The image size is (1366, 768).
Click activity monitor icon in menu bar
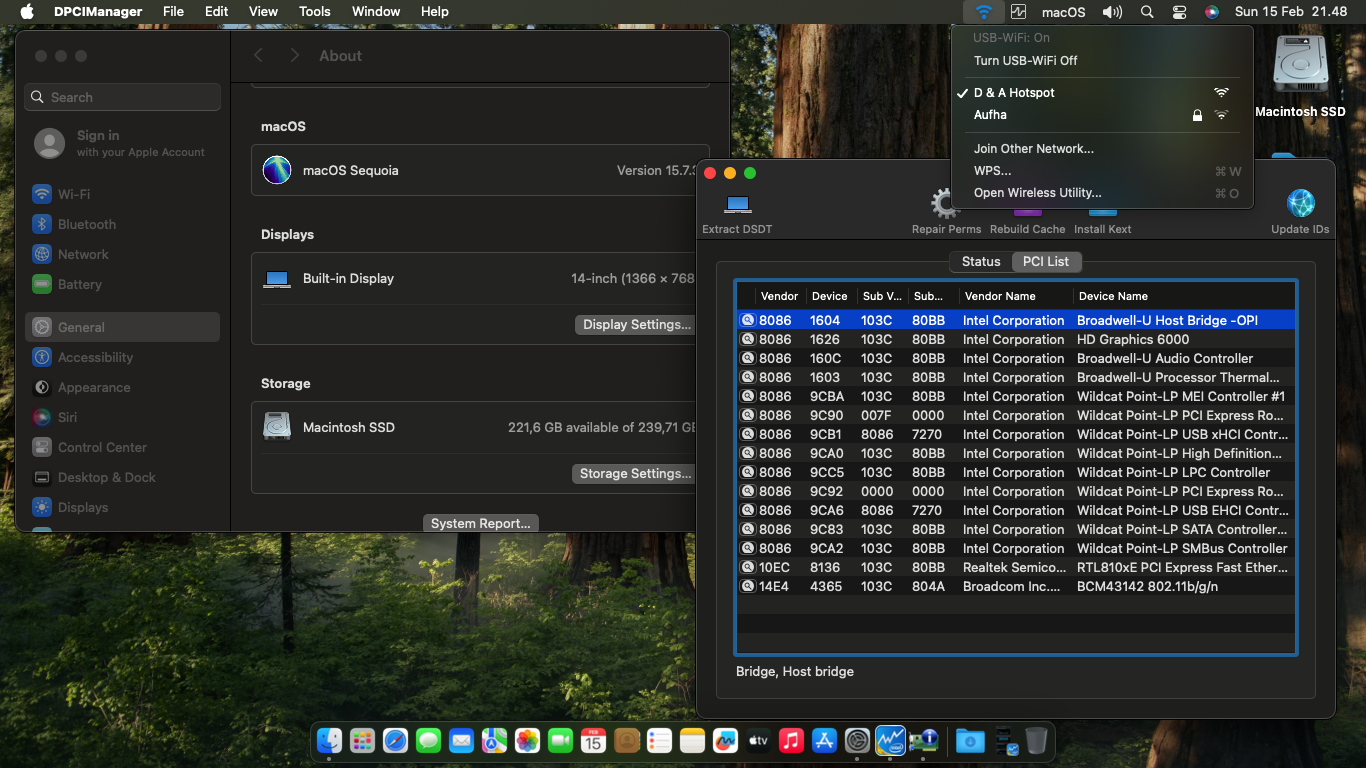tap(1018, 12)
